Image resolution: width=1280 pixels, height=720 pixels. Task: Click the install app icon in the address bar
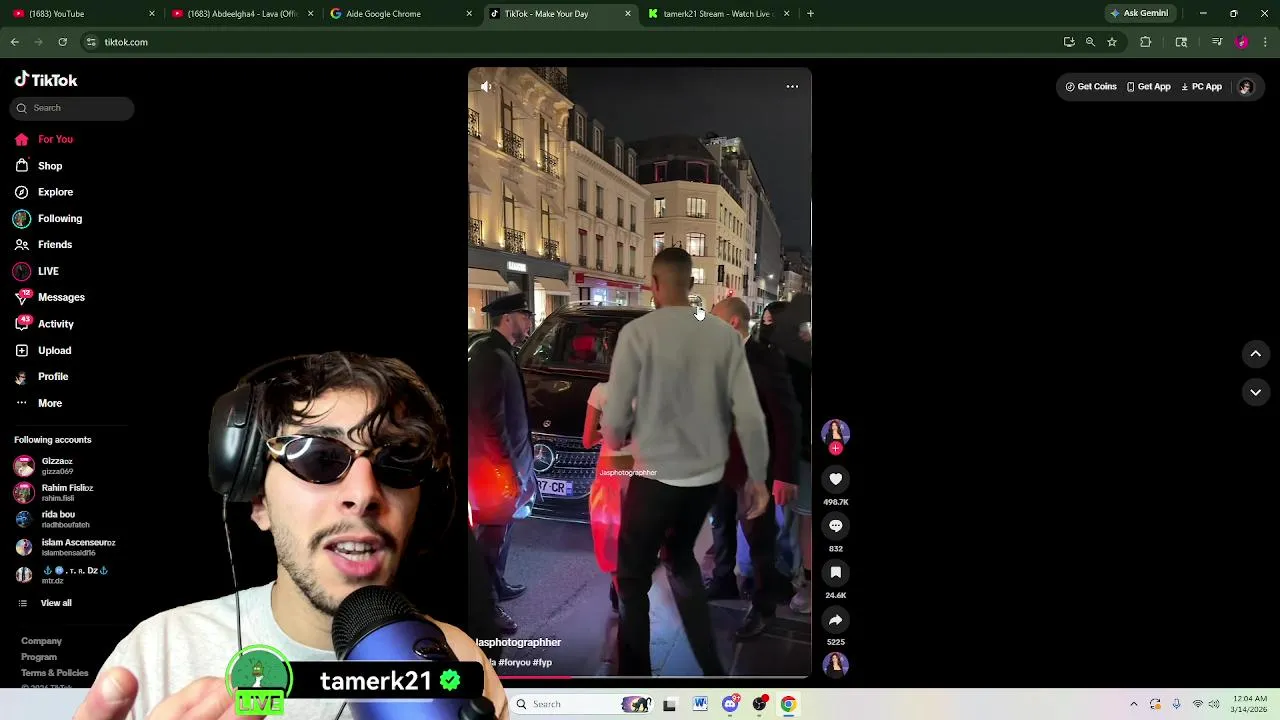tap(1069, 42)
